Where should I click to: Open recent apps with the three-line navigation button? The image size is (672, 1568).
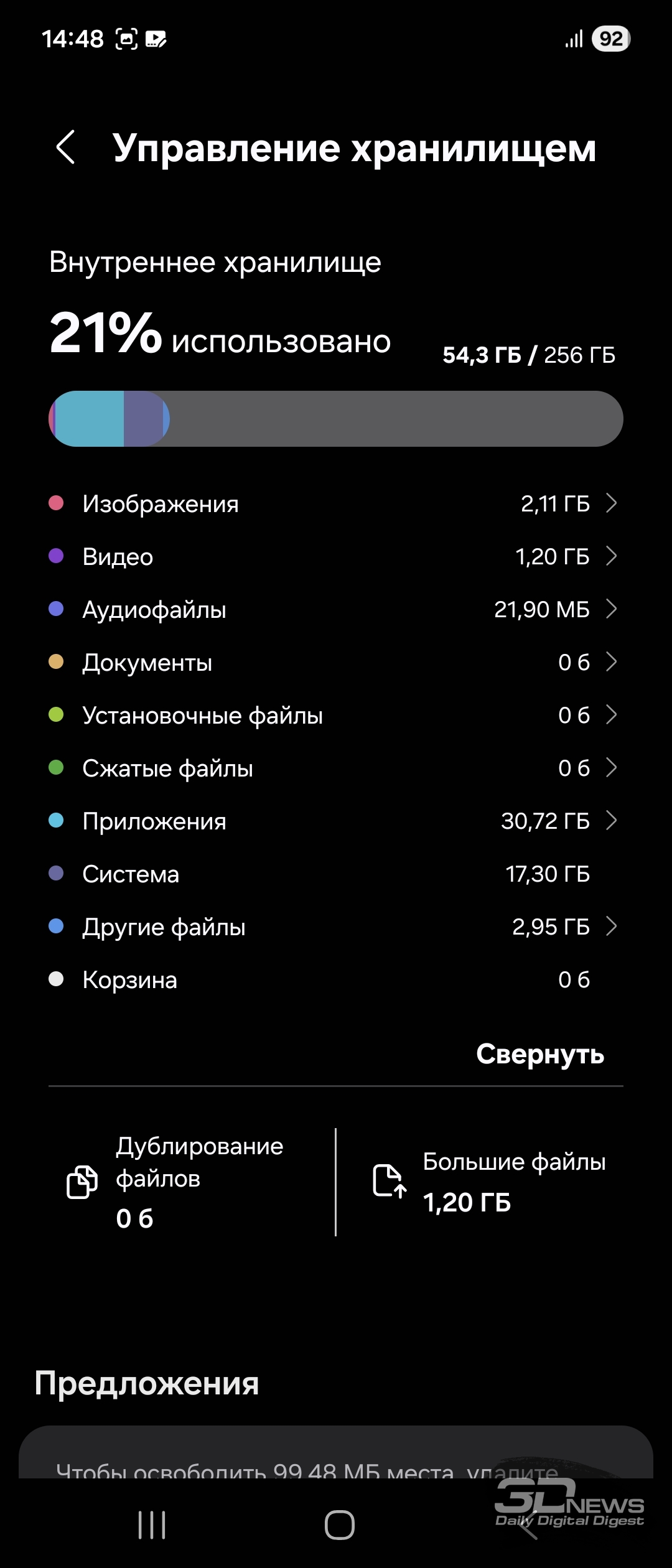pyautogui.click(x=152, y=1525)
